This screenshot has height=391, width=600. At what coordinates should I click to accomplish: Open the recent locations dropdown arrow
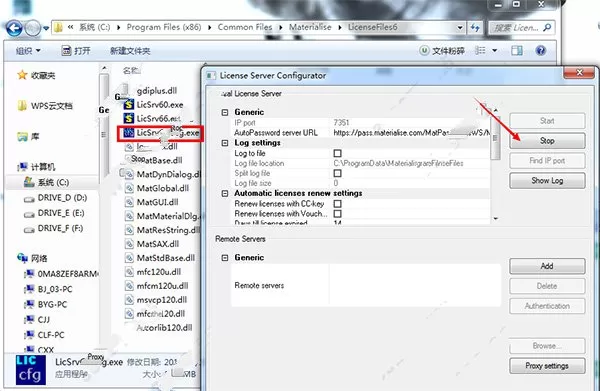tap(46, 28)
